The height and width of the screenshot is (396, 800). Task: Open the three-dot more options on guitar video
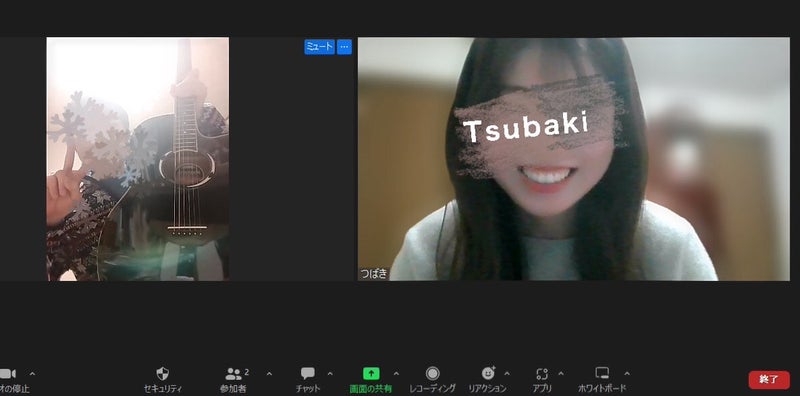[344, 47]
